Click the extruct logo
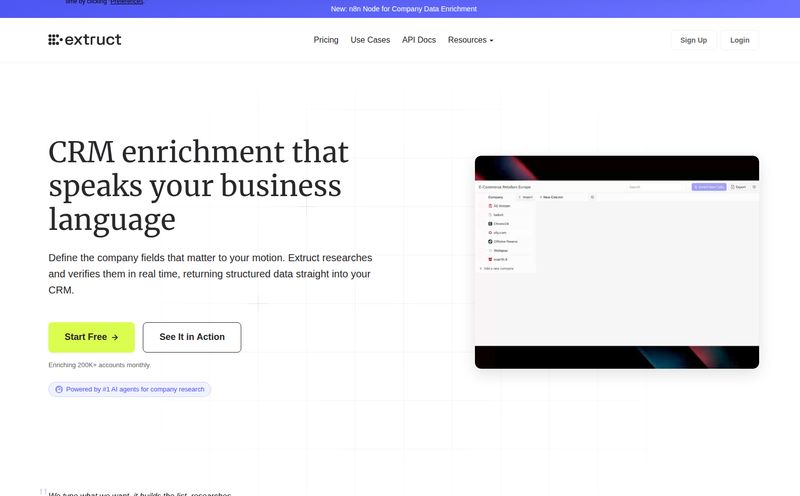The width and height of the screenshot is (800, 496). (x=85, y=40)
